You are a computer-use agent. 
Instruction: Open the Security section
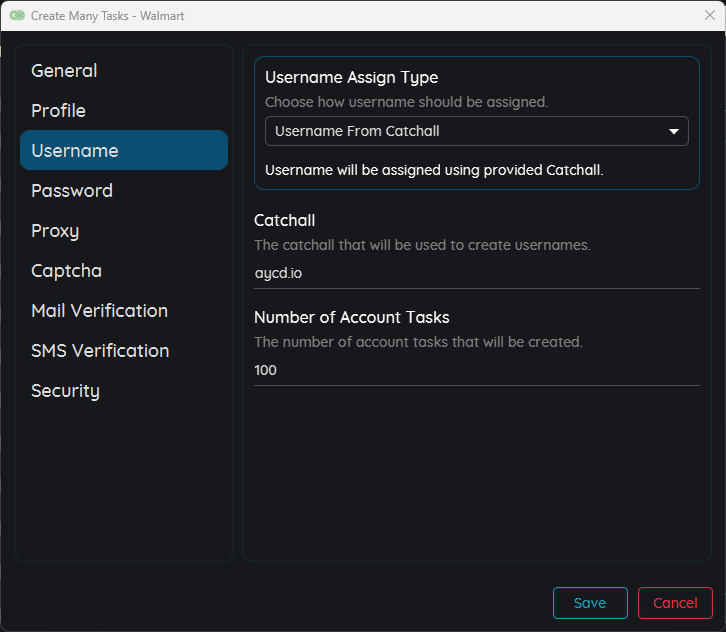pyautogui.click(x=65, y=391)
